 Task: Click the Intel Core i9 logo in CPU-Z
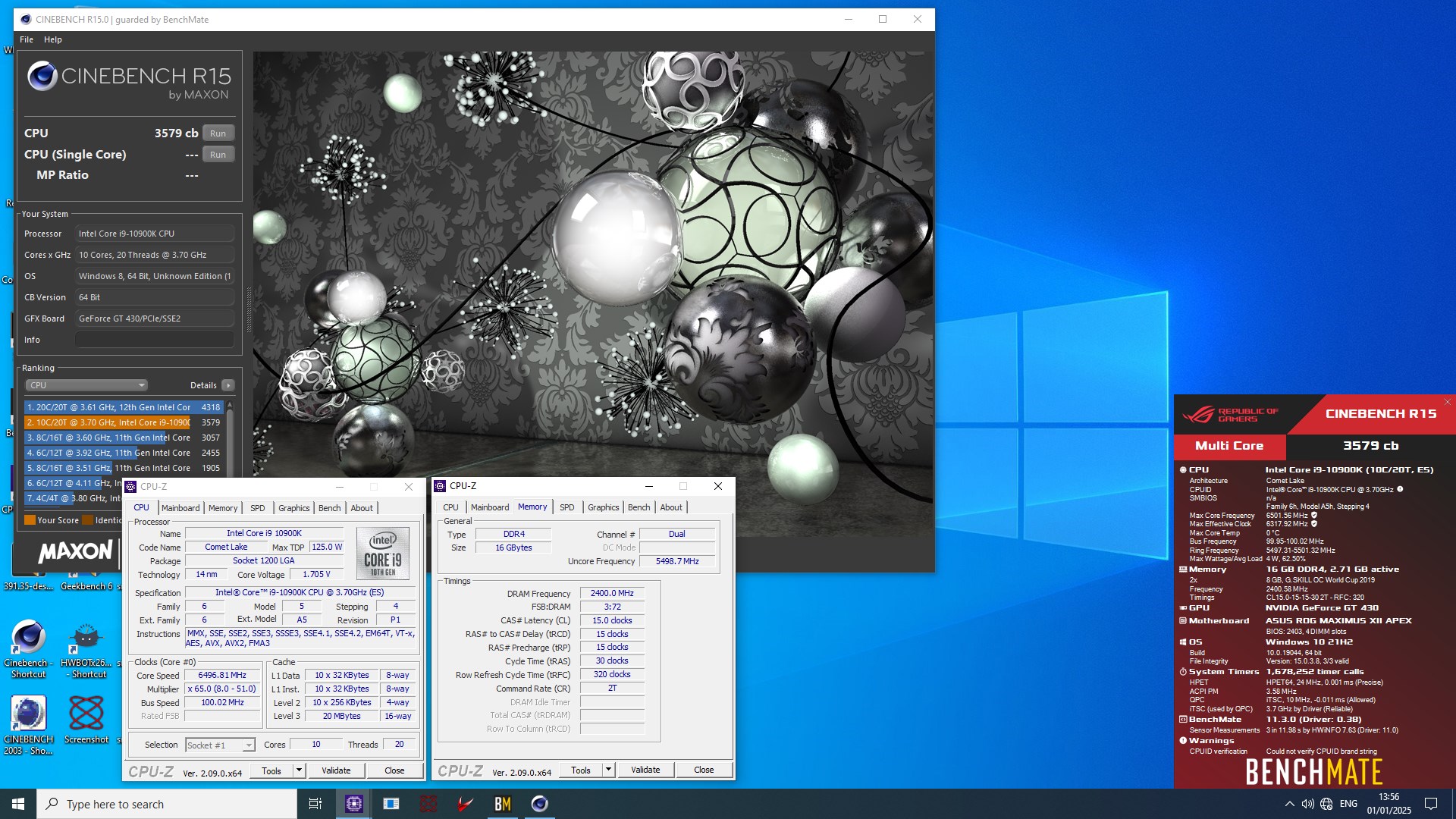point(383,553)
